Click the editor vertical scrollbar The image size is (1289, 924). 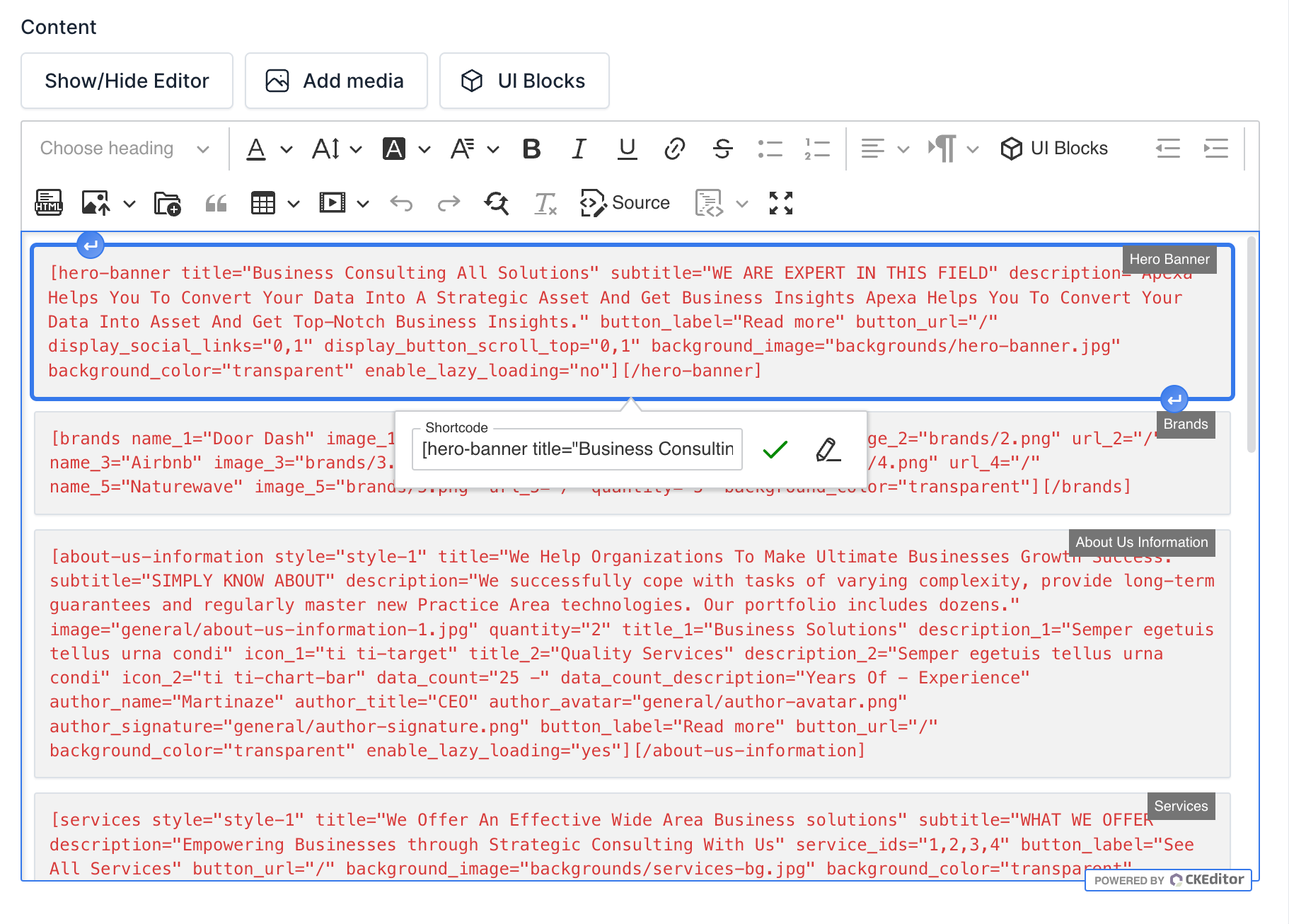pos(1251,345)
